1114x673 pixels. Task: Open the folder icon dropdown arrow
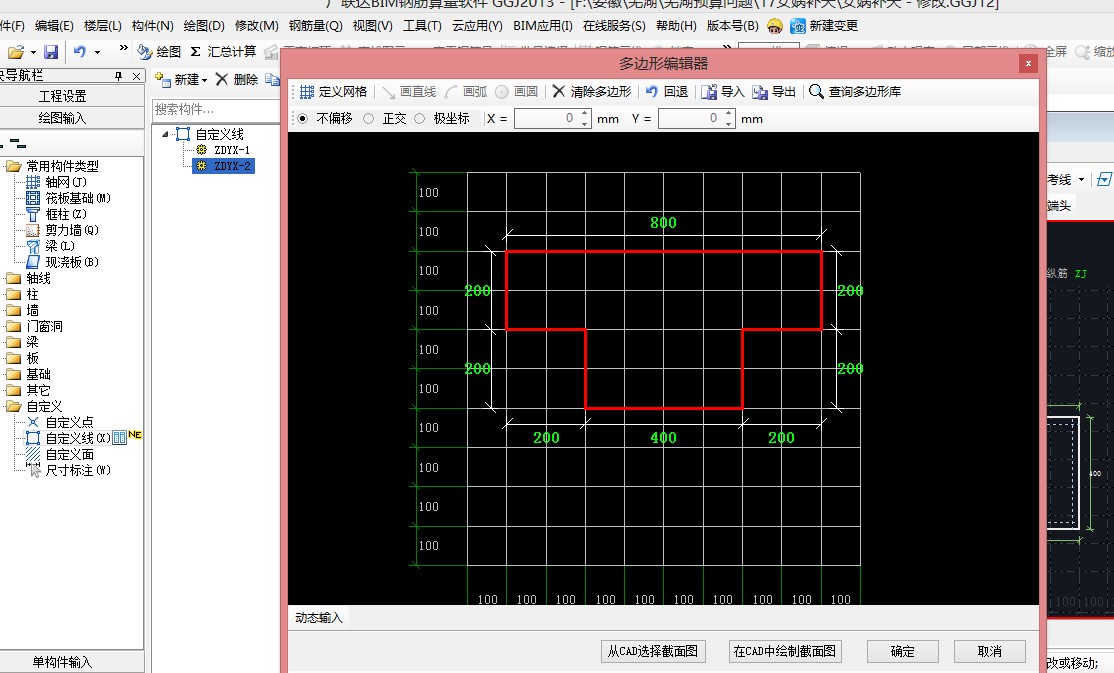coord(33,53)
